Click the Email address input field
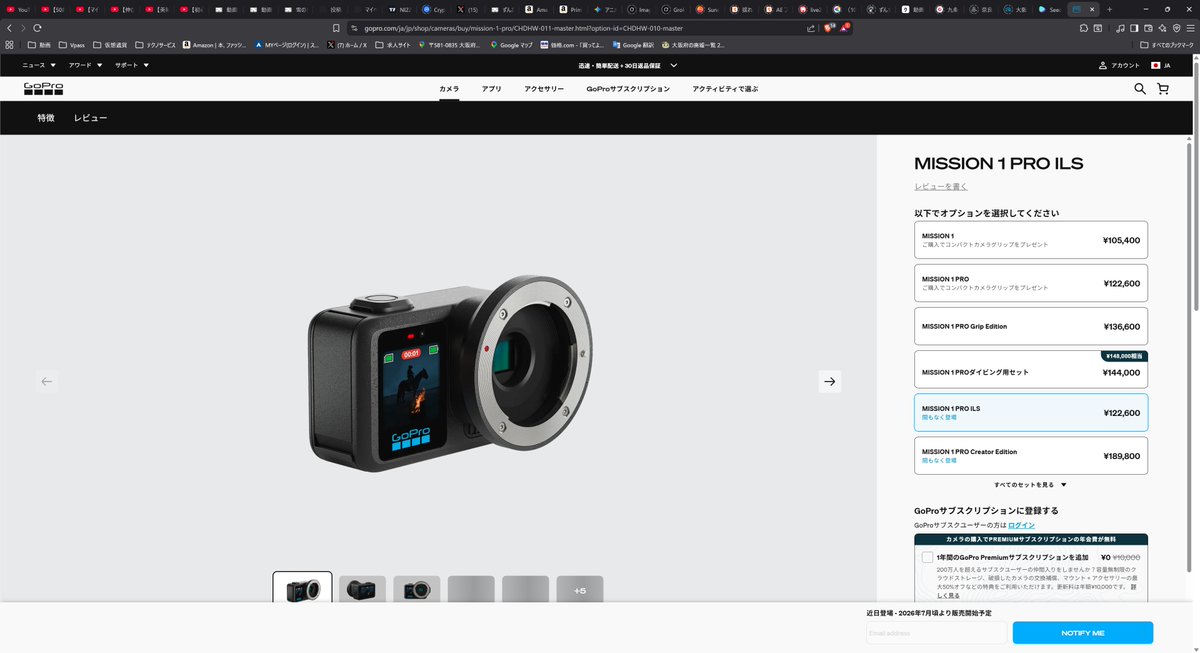Image resolution: width=1200 pixels, height=653 pixels. click(x=937, y=633)
